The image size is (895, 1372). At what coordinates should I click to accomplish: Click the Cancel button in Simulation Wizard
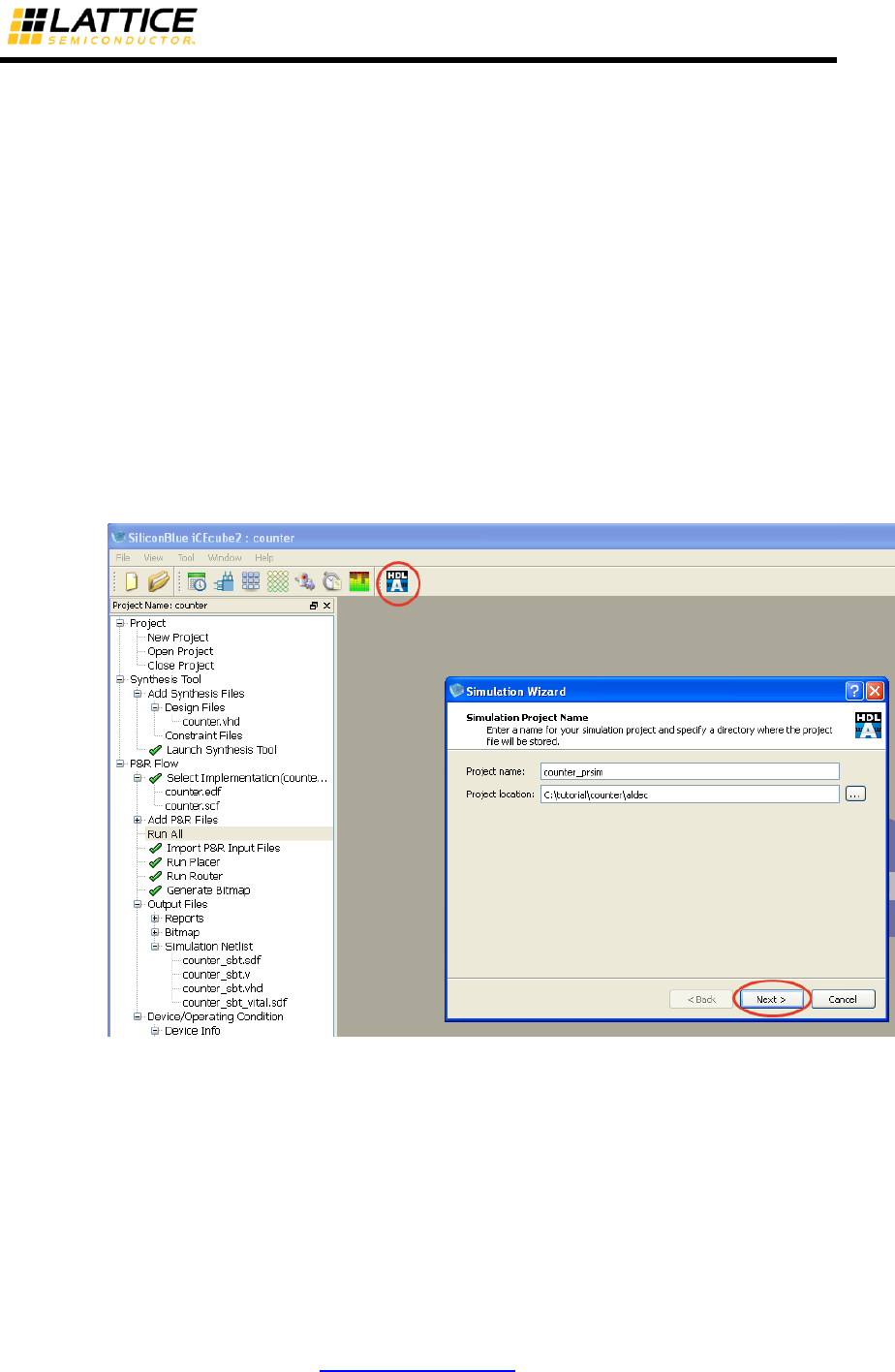tap(843, 999)
